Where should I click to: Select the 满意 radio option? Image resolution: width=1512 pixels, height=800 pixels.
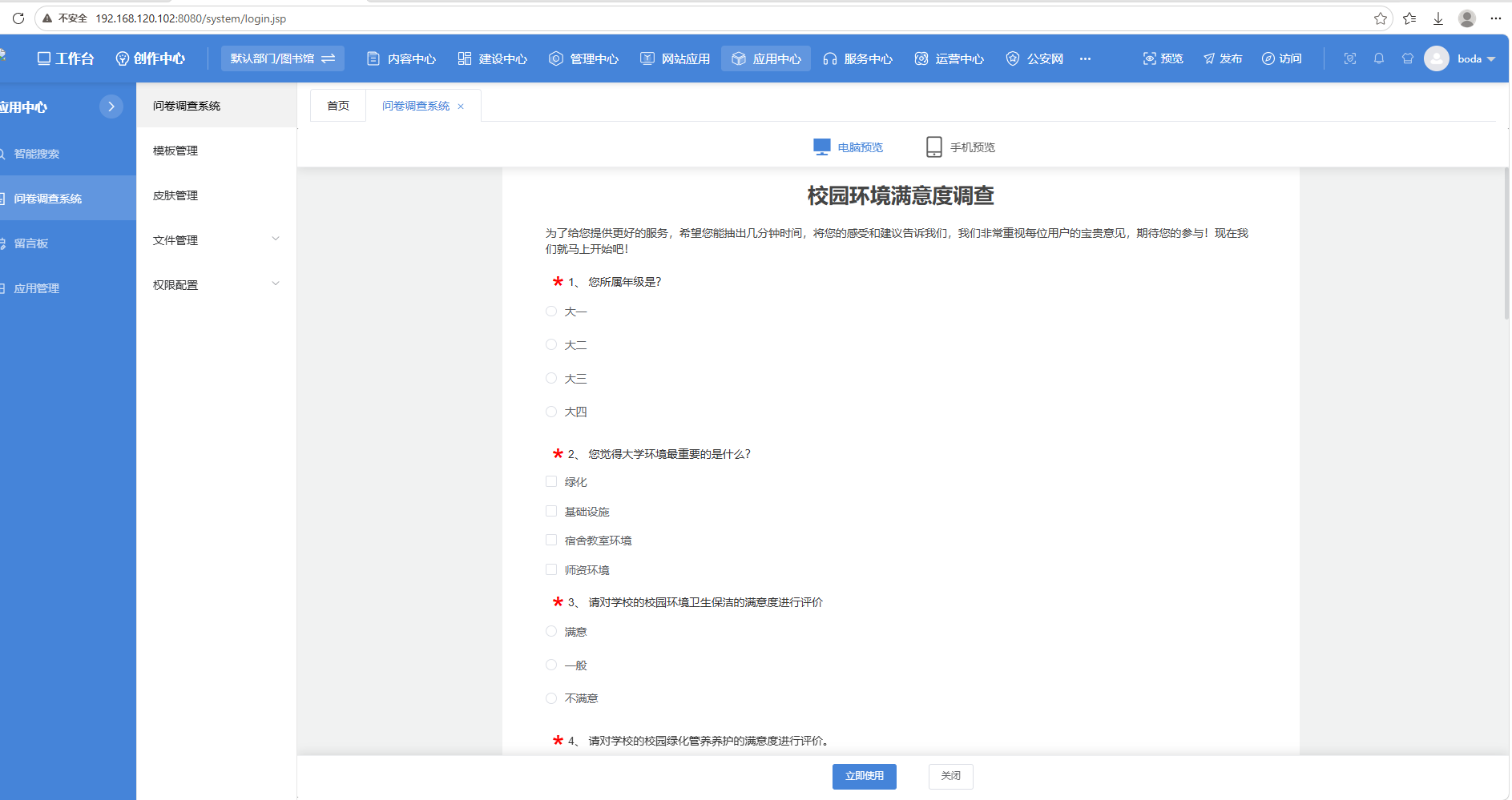point(551,631)
